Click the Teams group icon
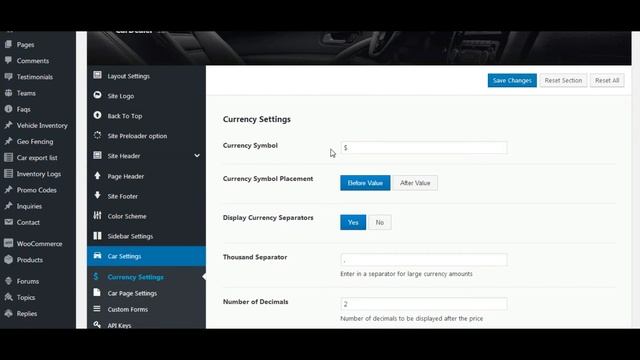 click(8, 93)
